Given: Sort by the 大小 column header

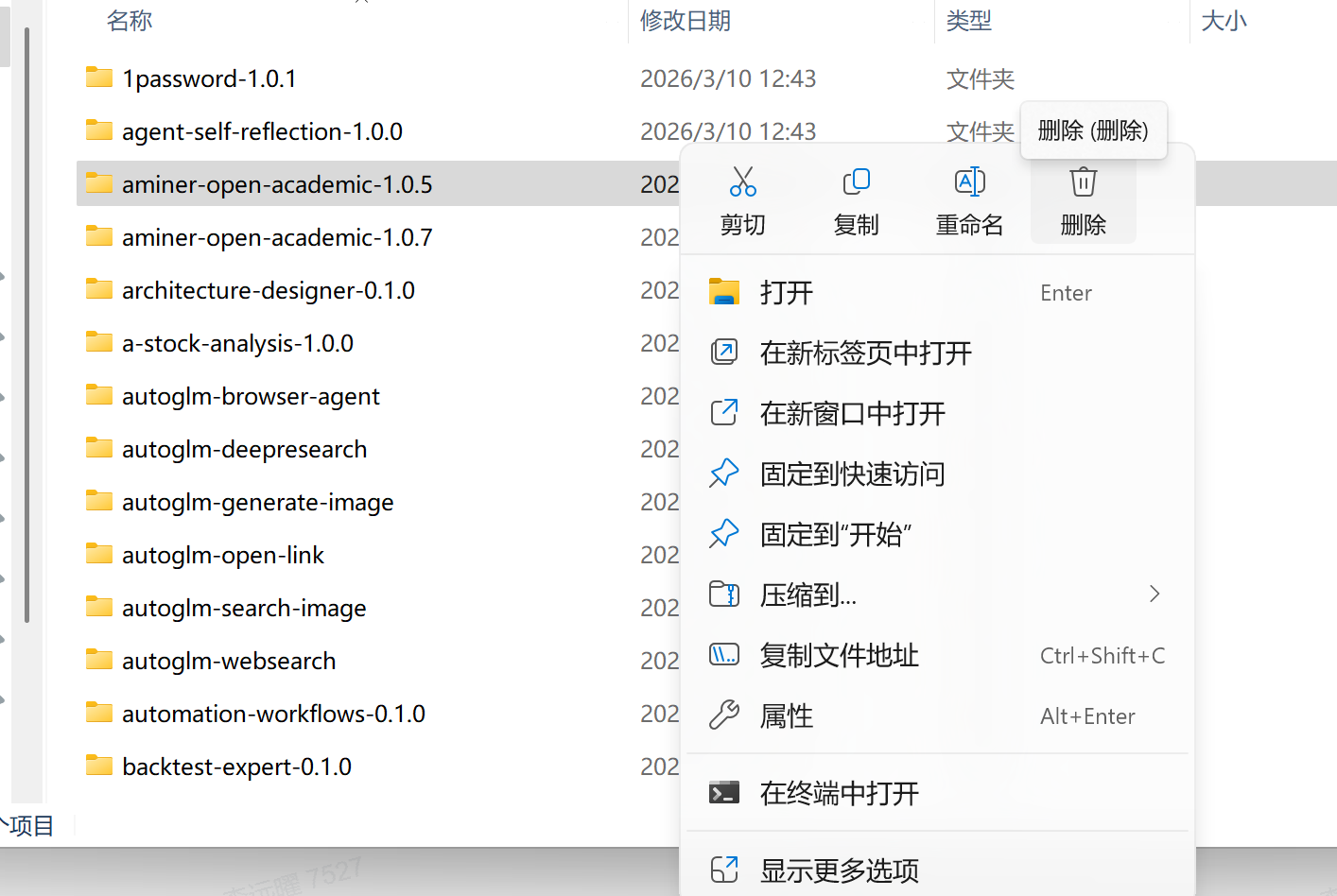Looking at the screenshot, I should [1224, 21].
